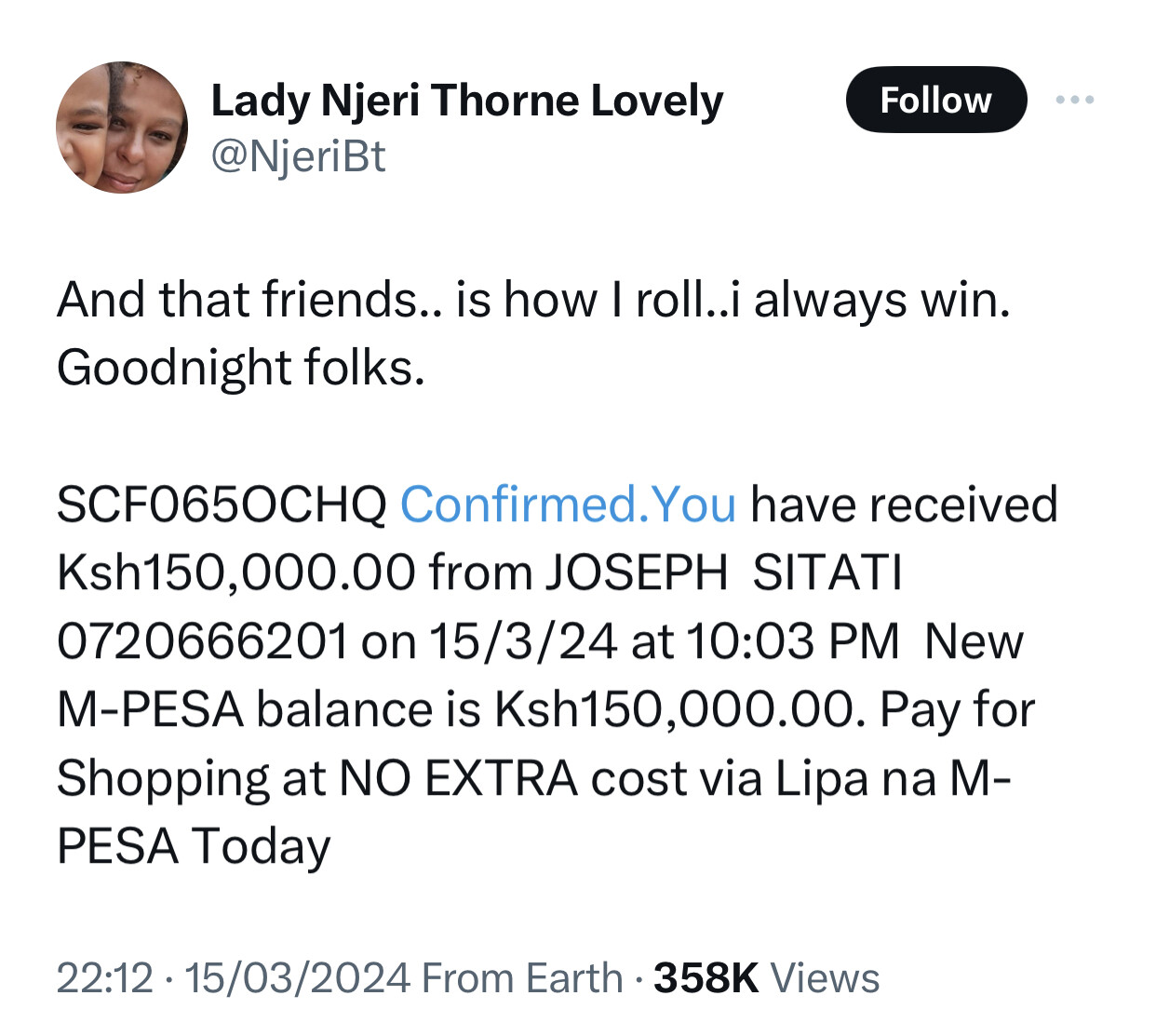Image resolution: width=1156 pixels, height=1036 pixels.
Task: Click "PESA Today" on the last line
Action: [x=194, y=846]
